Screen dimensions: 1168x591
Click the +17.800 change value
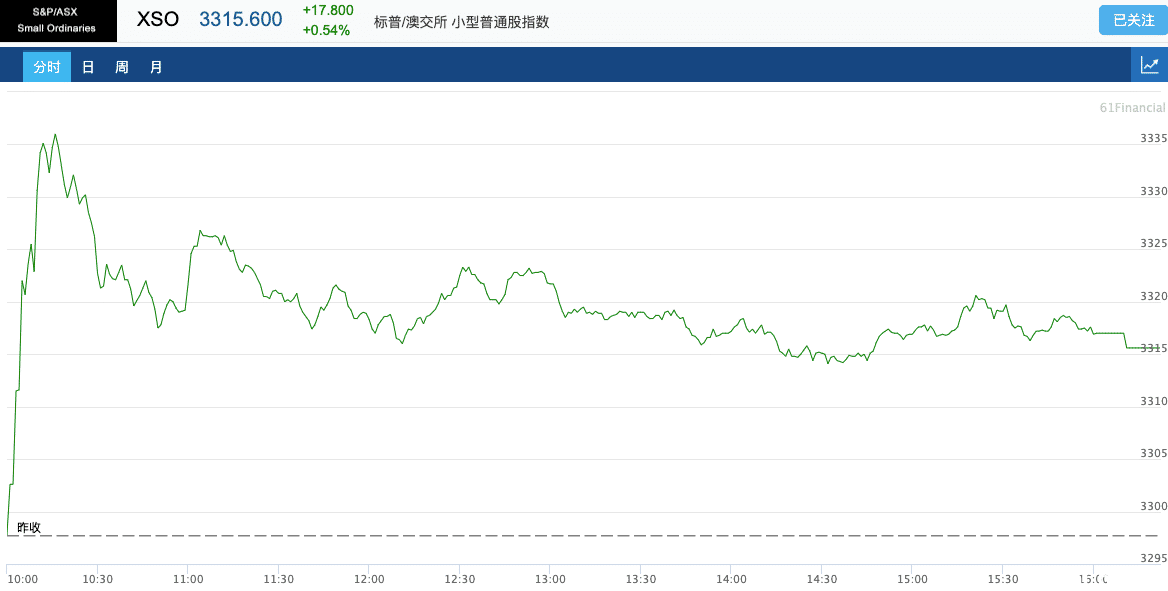coord(328,10)
